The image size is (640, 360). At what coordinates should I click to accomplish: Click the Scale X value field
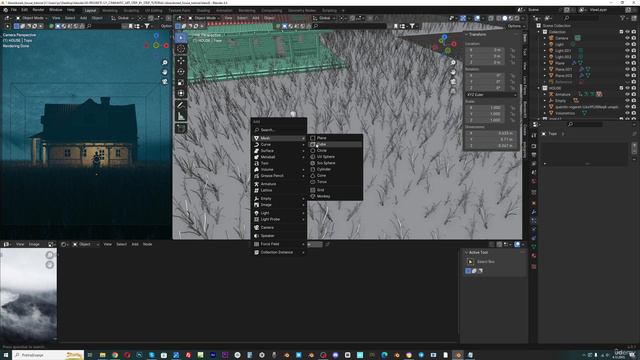(x=484, y=108)
